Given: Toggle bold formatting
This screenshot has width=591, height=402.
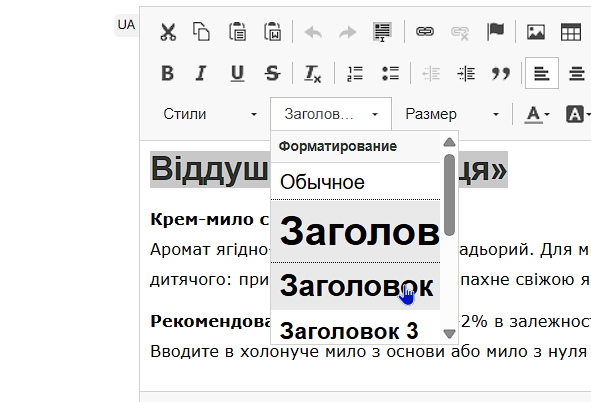Looking at the screenshot, I should click(167, 73).
